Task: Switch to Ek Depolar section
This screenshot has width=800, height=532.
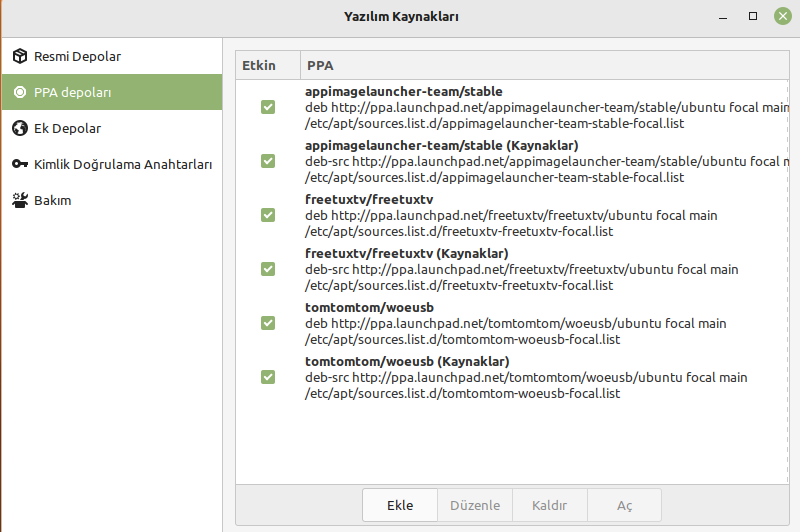Action: click(x=67, y=128)
